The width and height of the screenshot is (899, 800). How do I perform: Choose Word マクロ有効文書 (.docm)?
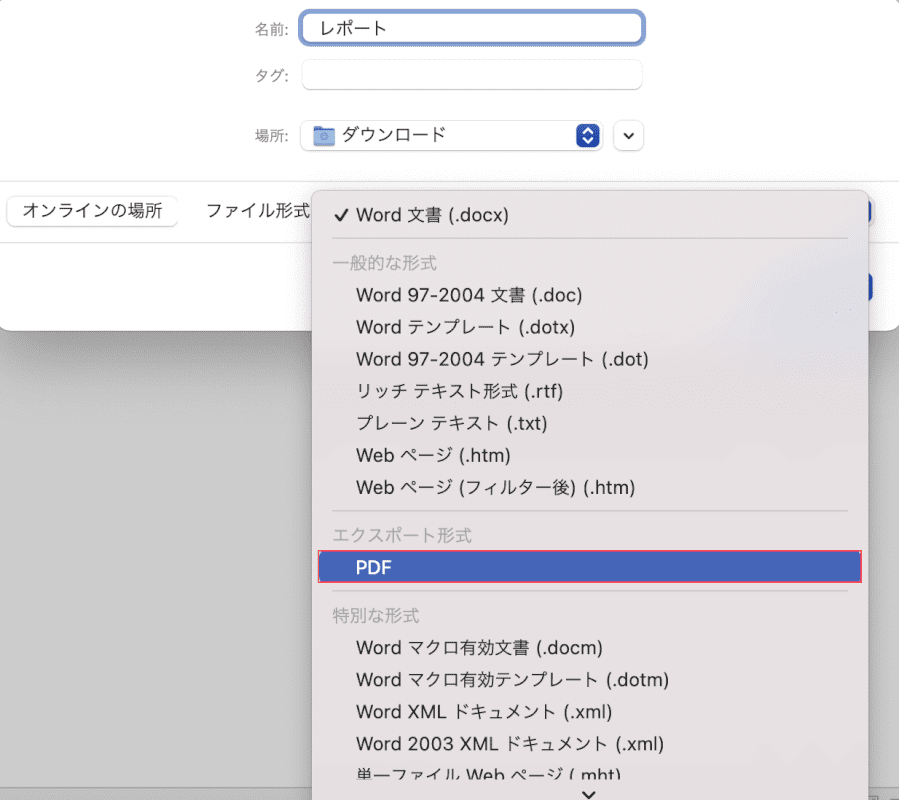pos(589,647)
